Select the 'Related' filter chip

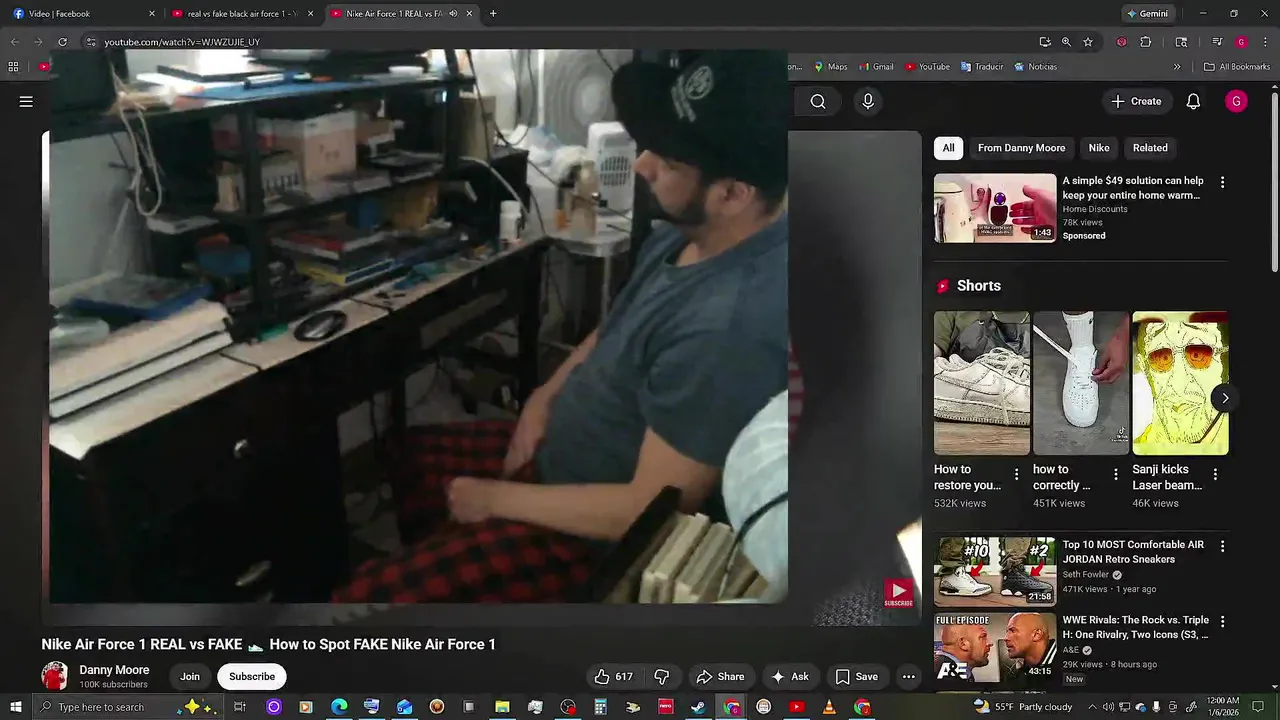click(x=1150, y=148)
